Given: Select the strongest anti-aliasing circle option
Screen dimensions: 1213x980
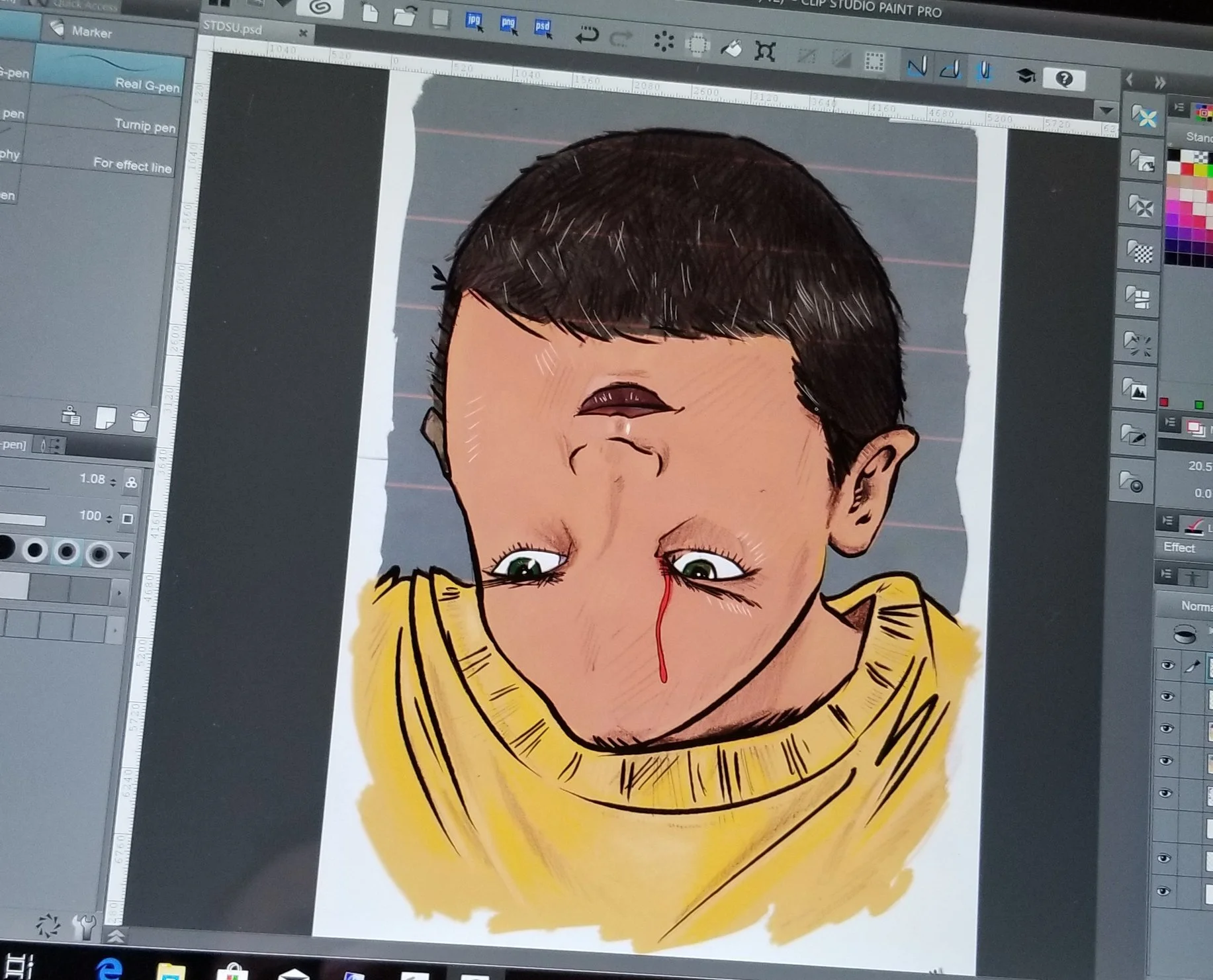Looking at the screenshot, I should [x=99, y=555].
